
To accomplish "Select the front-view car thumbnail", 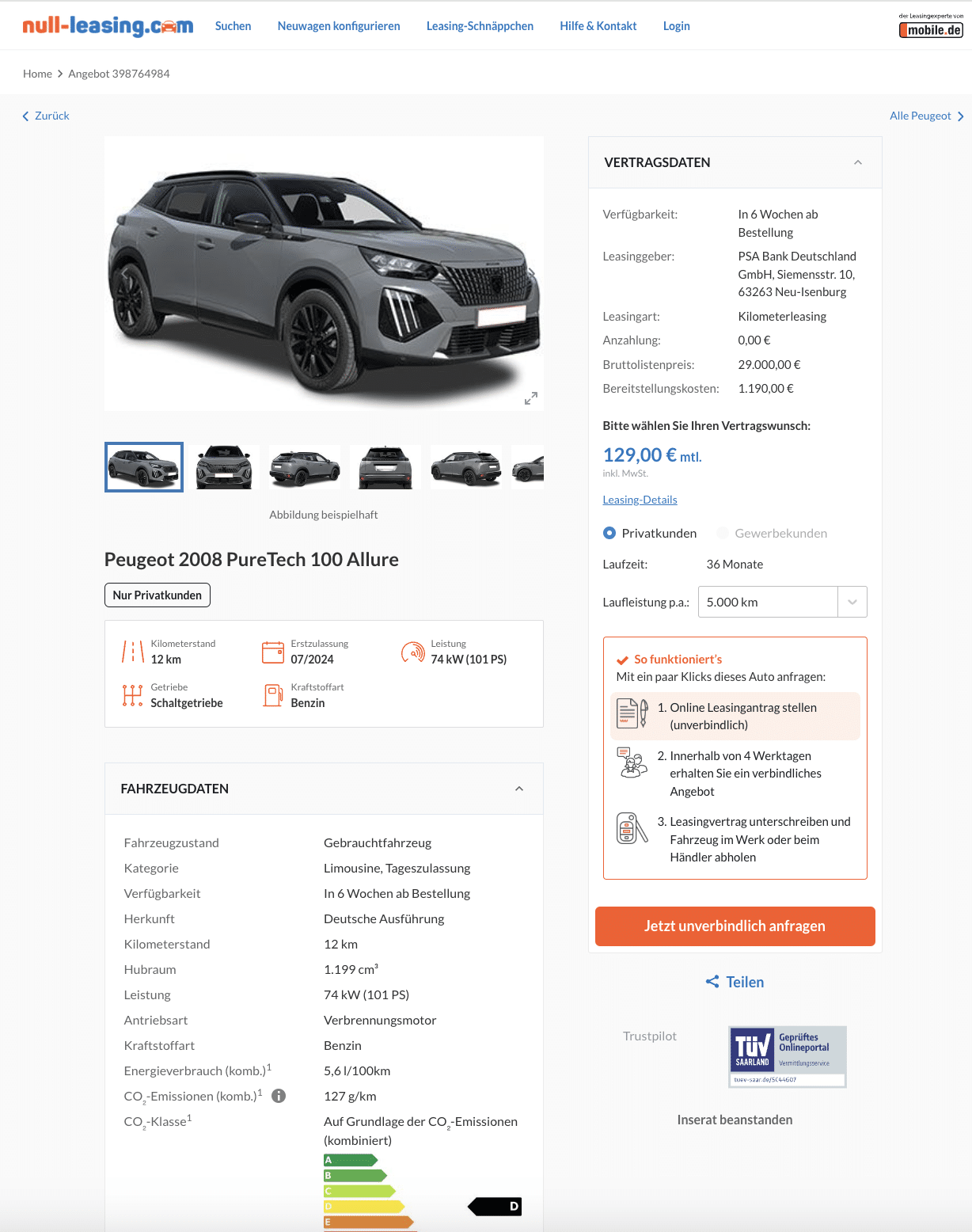I will click(x=224, y=467).
